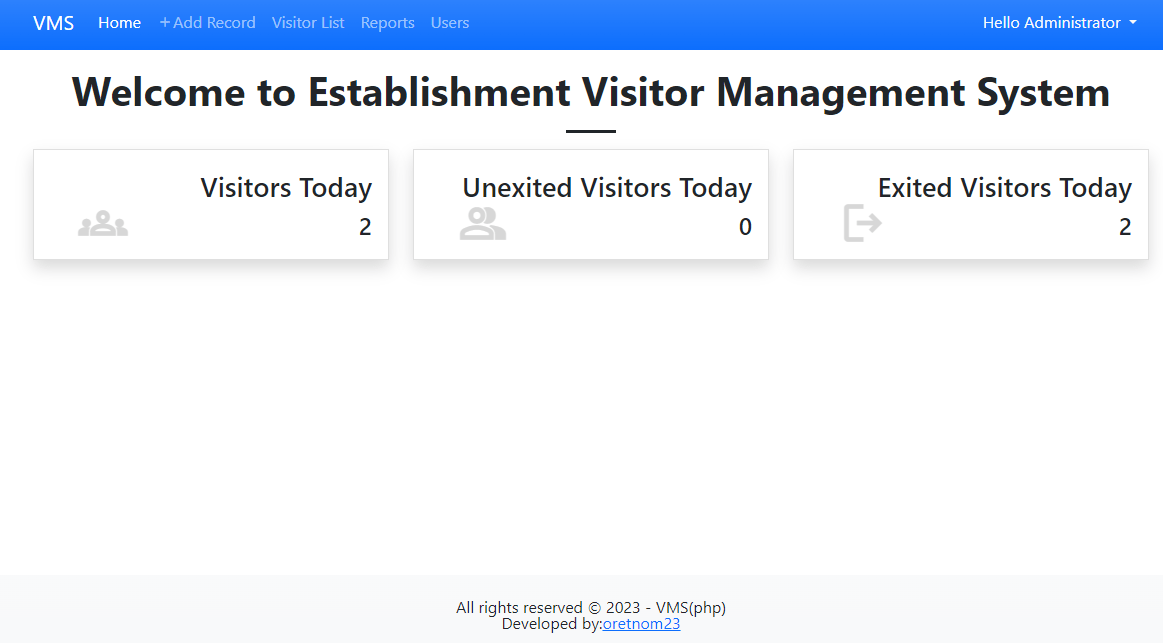
Task: Expand the caret next to Hello Administrator
Action: 1133,22
